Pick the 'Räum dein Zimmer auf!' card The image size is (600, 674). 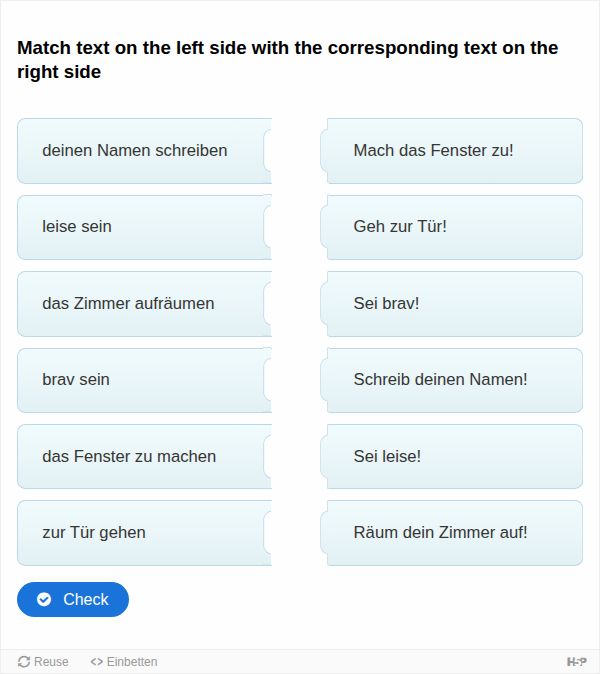[x=452, y=533]
